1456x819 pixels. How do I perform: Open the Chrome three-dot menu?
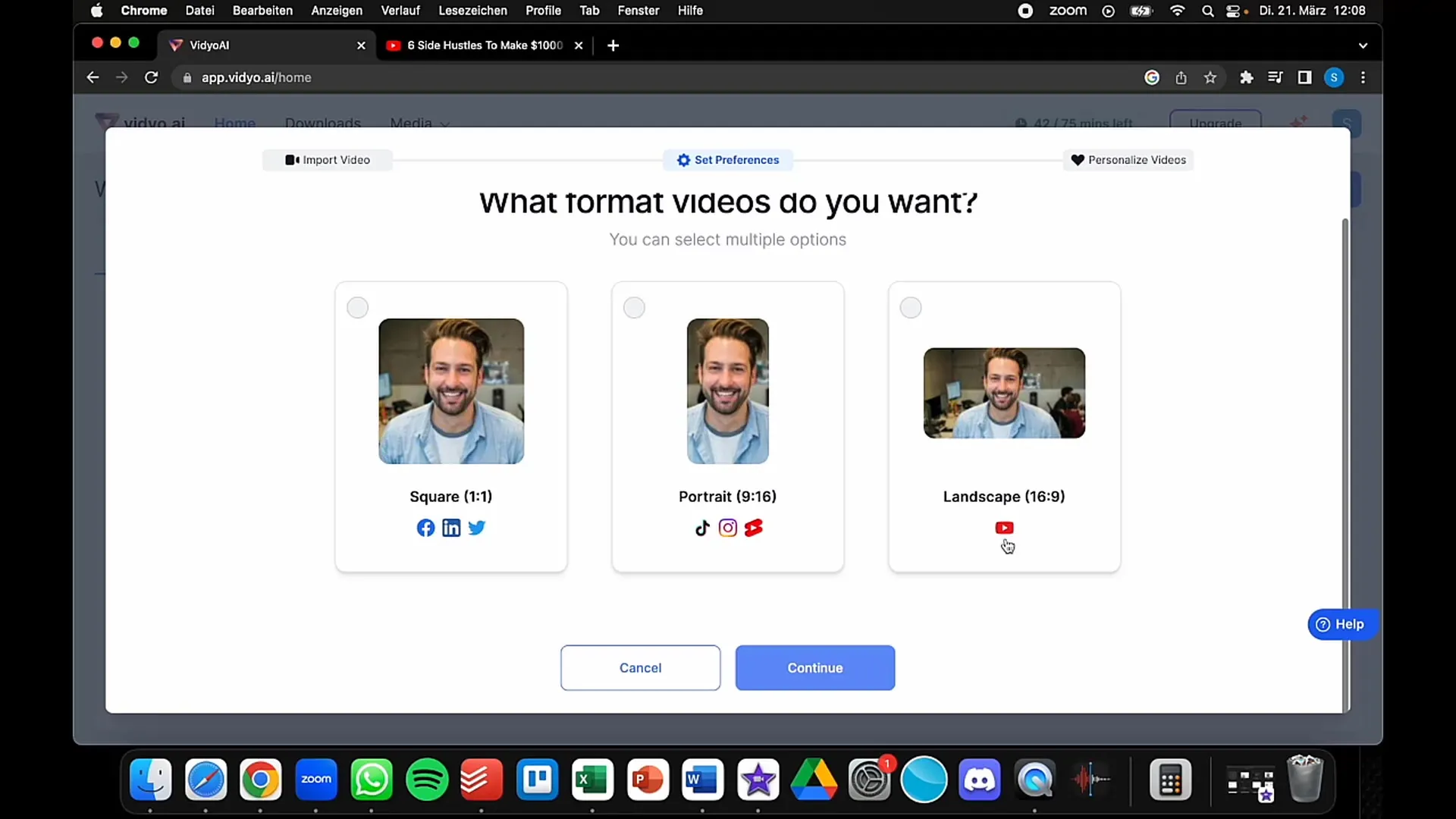[1363, 77]
